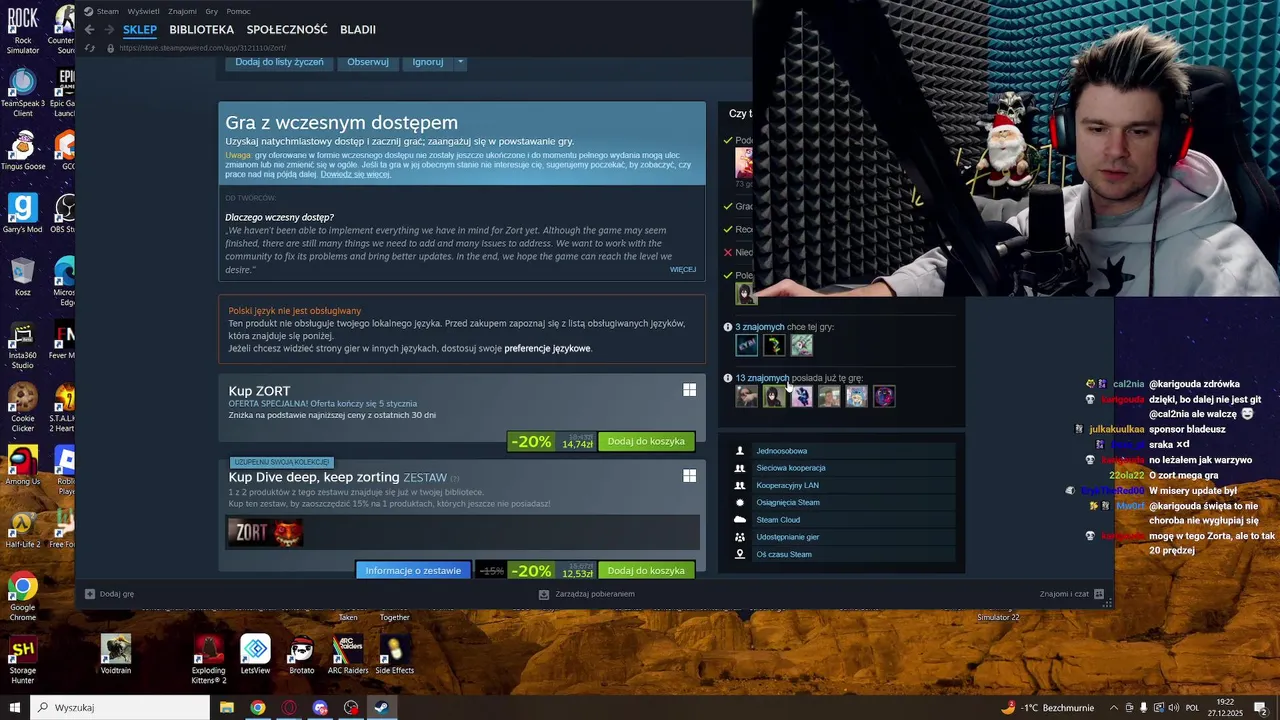Add Dive deep bundle via Dodaj do koszyka
The width and height of the screenshot is (1280, 720).
(x=646, y=570)
